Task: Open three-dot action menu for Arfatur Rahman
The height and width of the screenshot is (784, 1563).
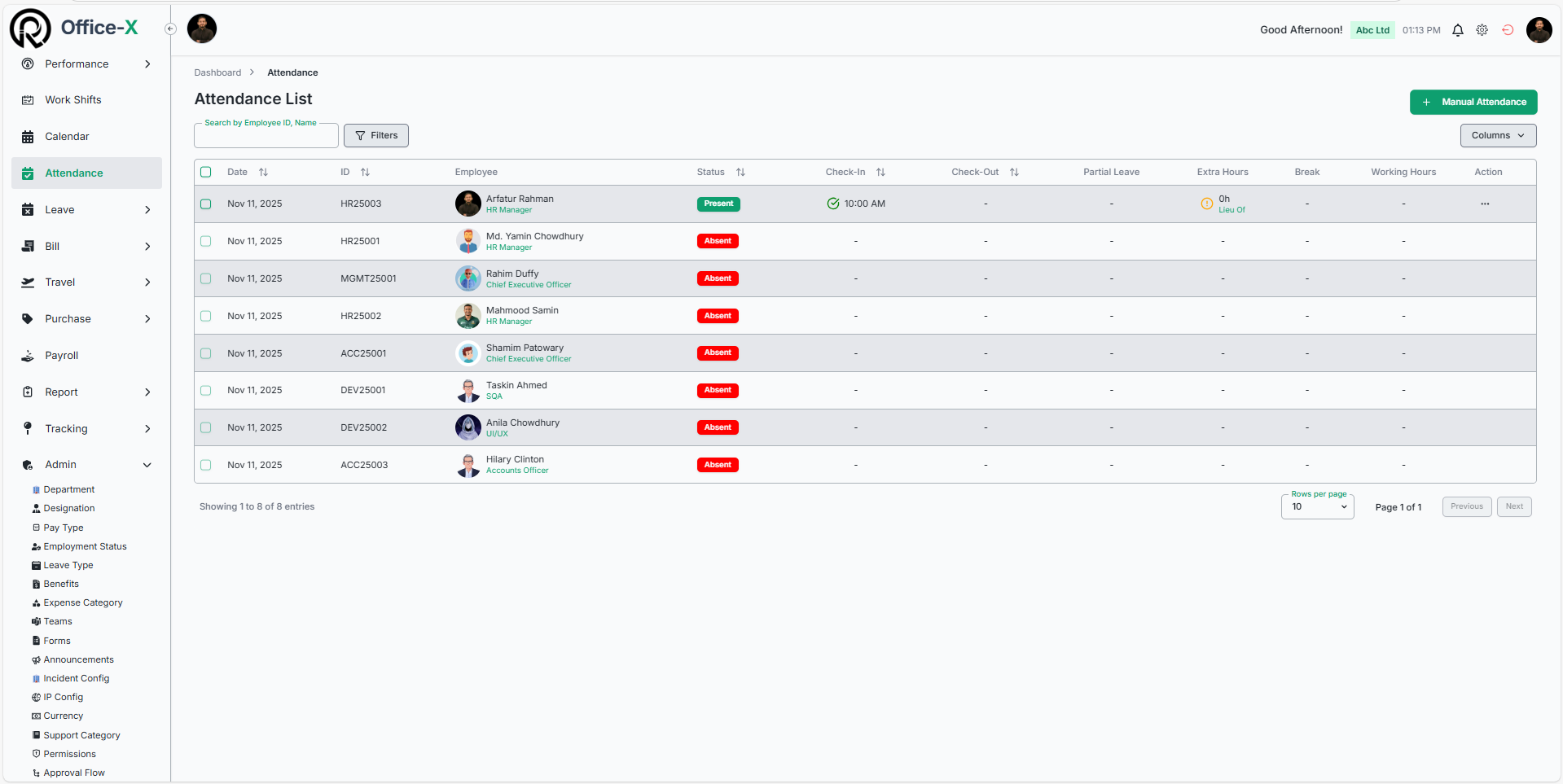Action: (x=1484, y=204)
